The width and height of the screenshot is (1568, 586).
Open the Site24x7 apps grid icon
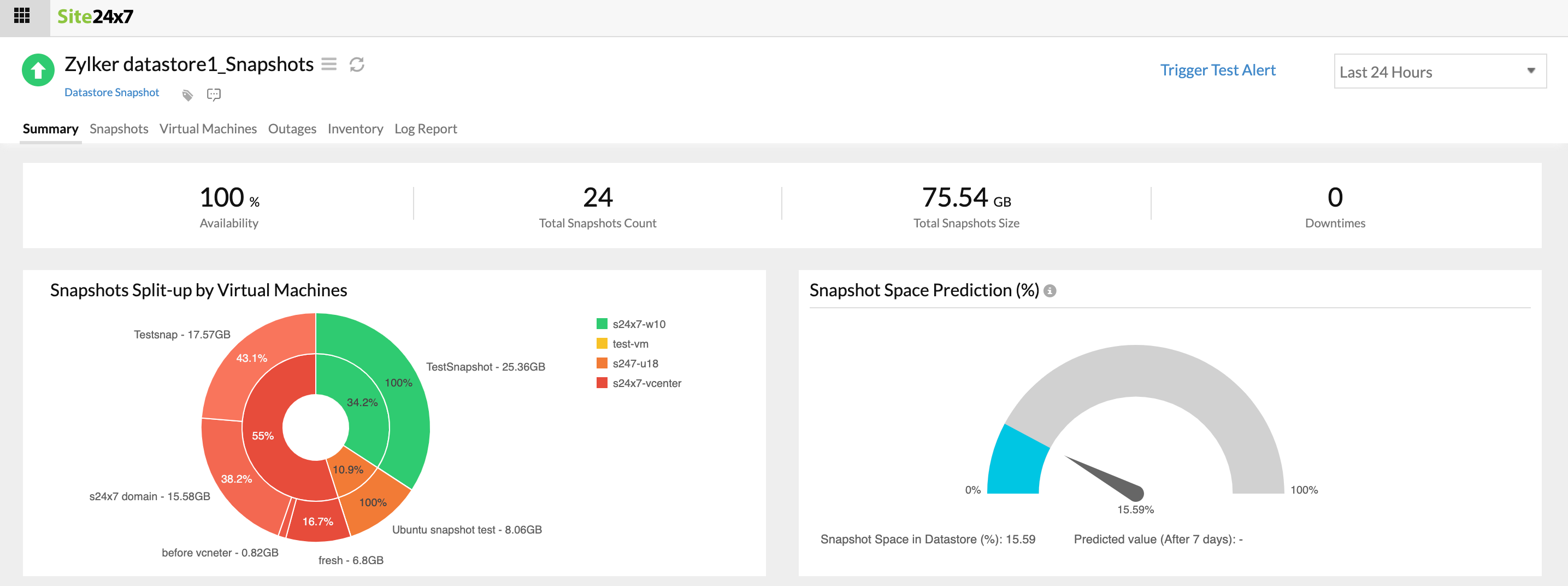[x=23, y=17]
